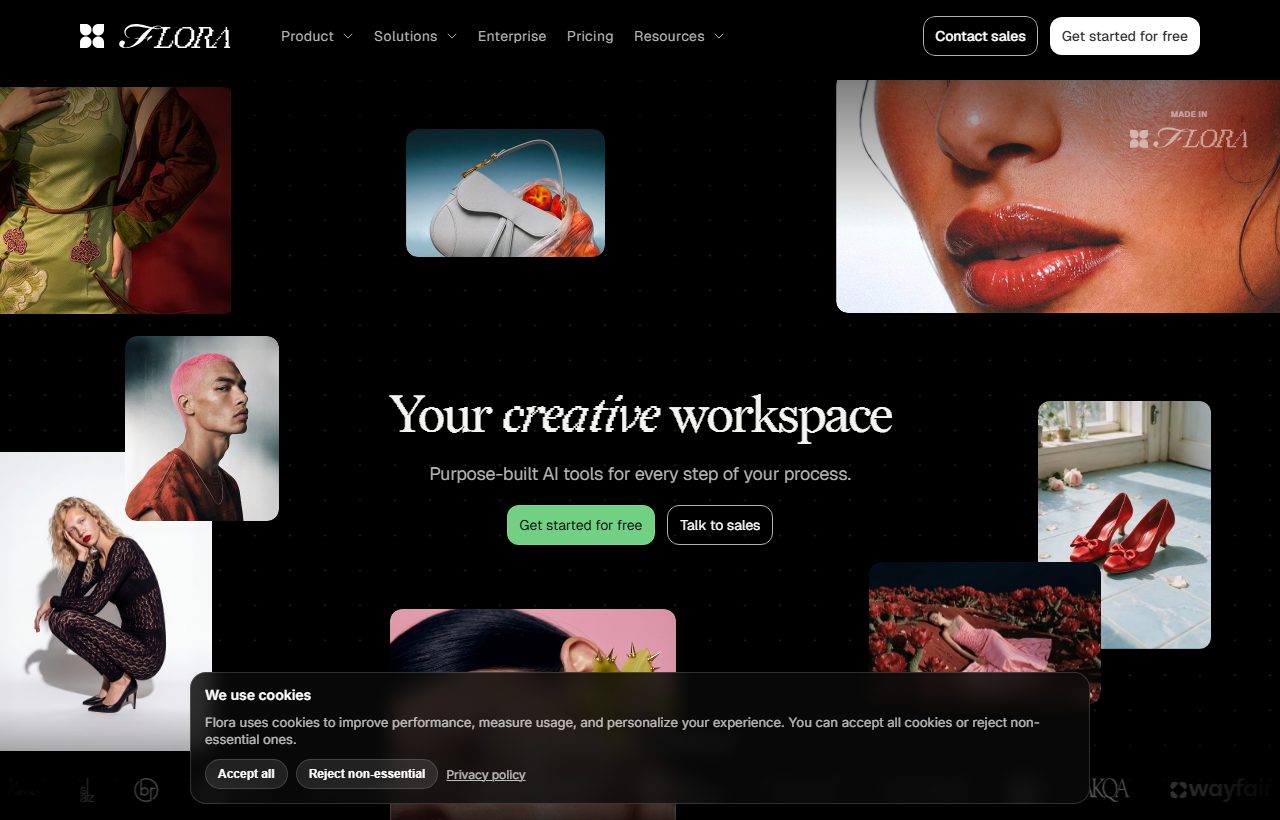Click the 'We use cookies' heading
The height and width of the screenshot is (820, 1280).
pyautogui.click(x=258, y=695)
